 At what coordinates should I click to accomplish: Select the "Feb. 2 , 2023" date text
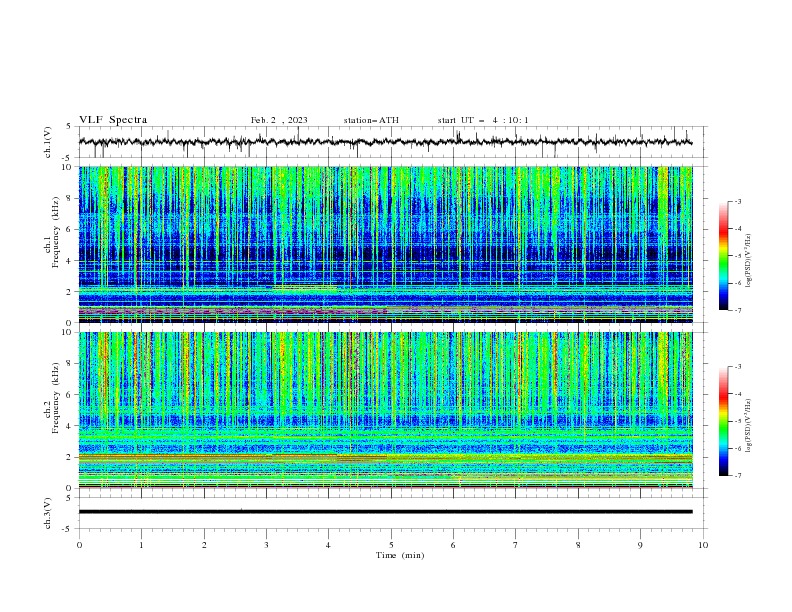tap(279, 120)
